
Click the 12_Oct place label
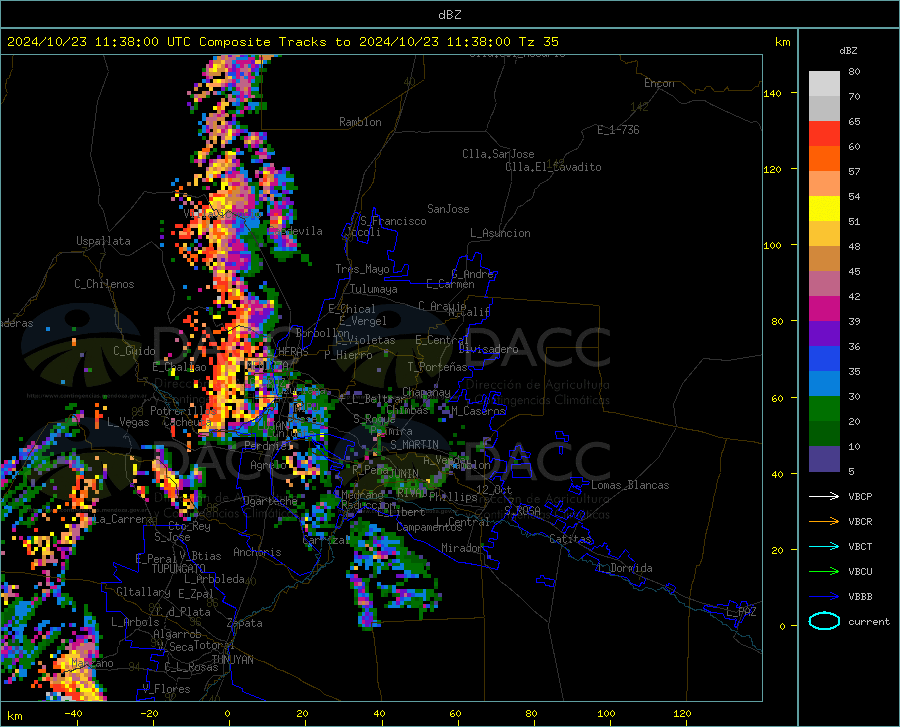coord(494,489)
